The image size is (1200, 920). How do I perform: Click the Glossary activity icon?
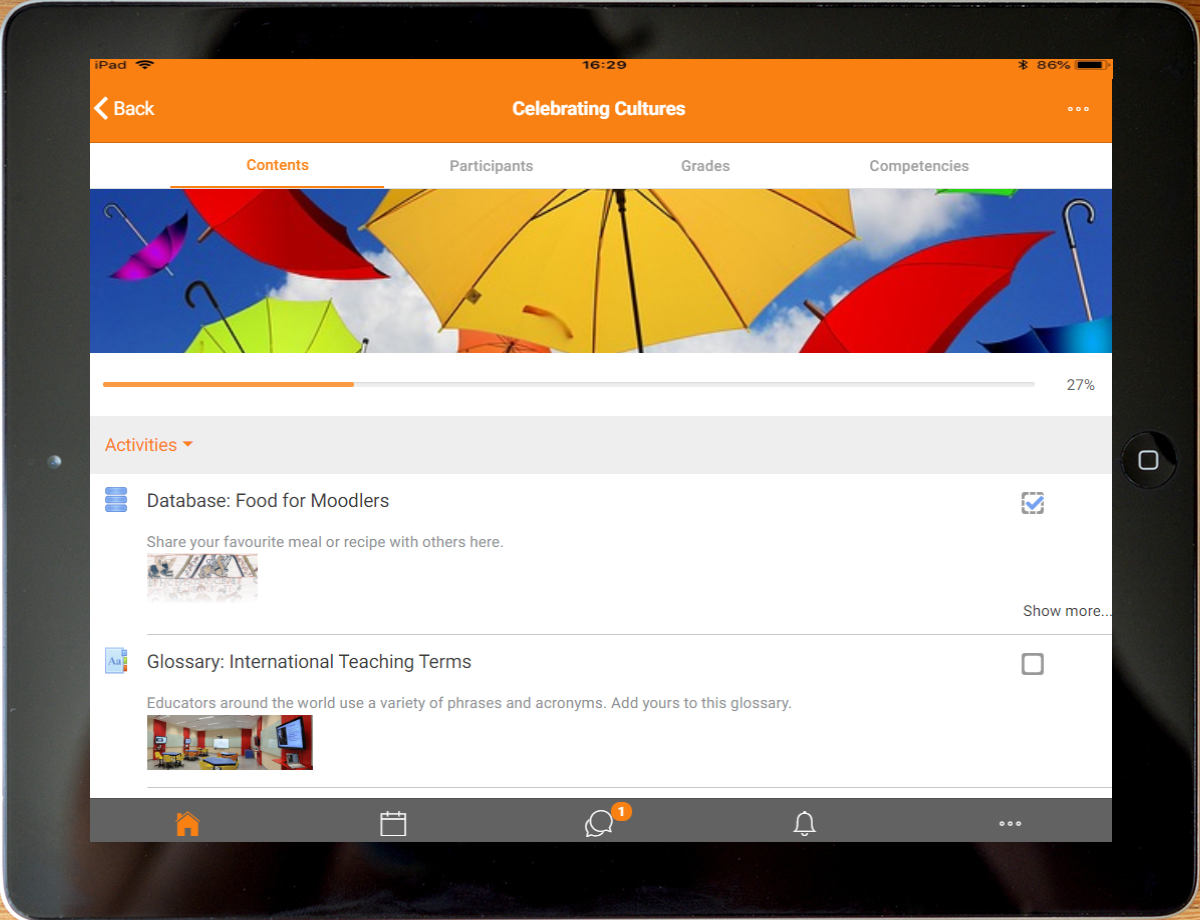click(x=116, y=661)
